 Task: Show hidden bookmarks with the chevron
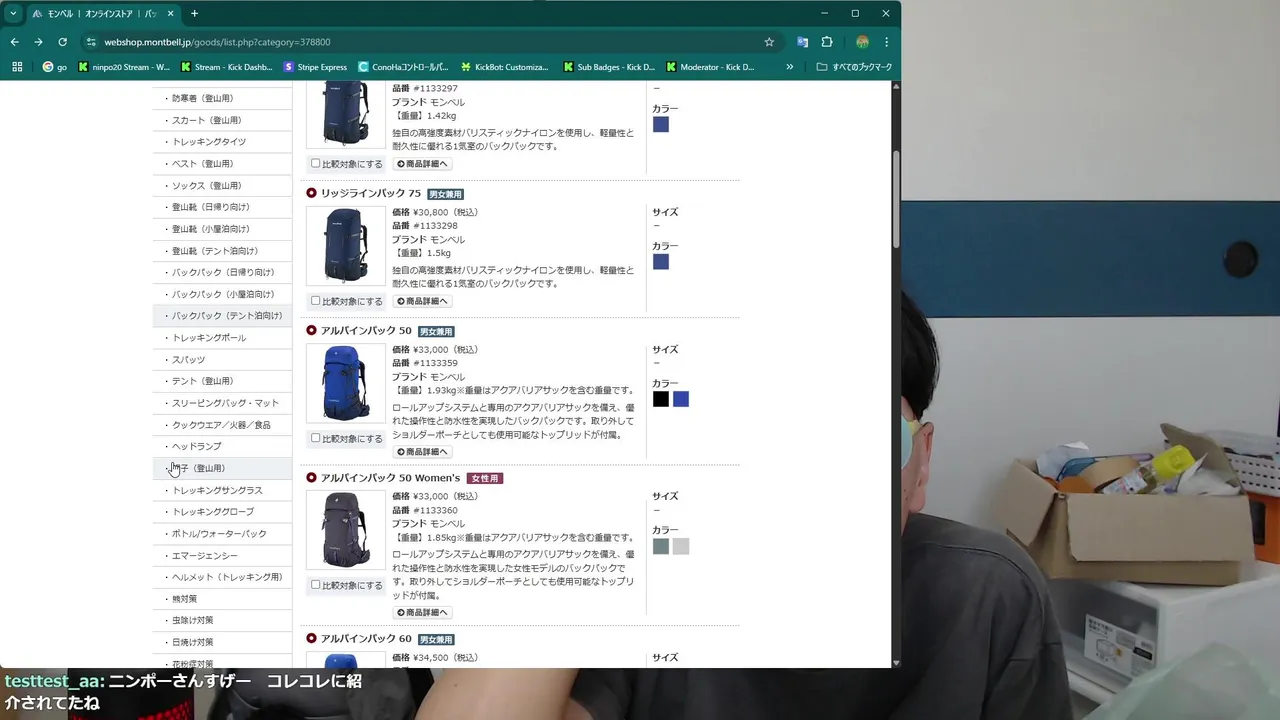pyautogui.click(x=790, y=67)
